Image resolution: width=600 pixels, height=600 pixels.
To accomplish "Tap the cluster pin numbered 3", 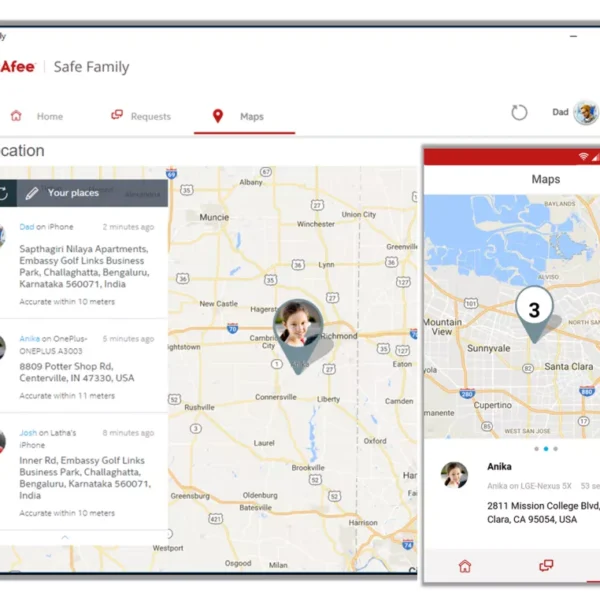I will (x=534, y=310).
